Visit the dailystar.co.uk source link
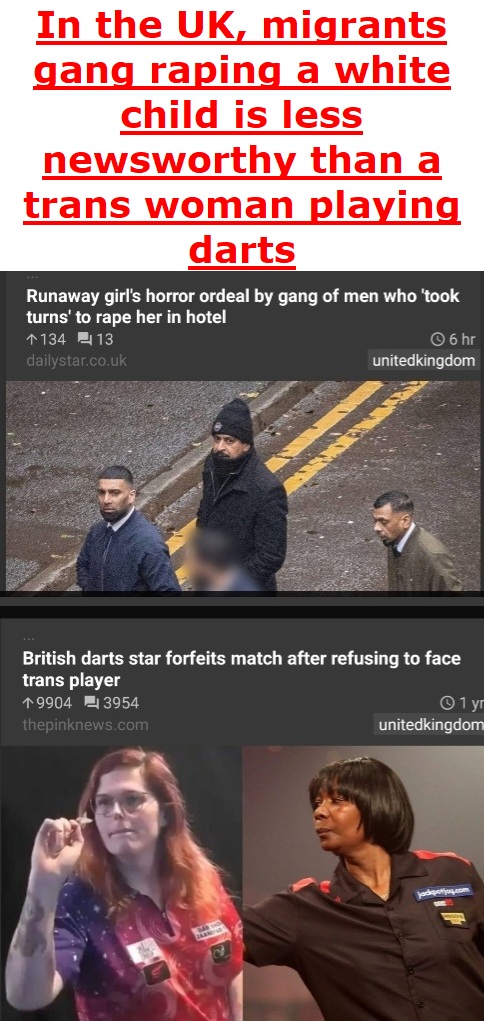 tap(76, 360)
